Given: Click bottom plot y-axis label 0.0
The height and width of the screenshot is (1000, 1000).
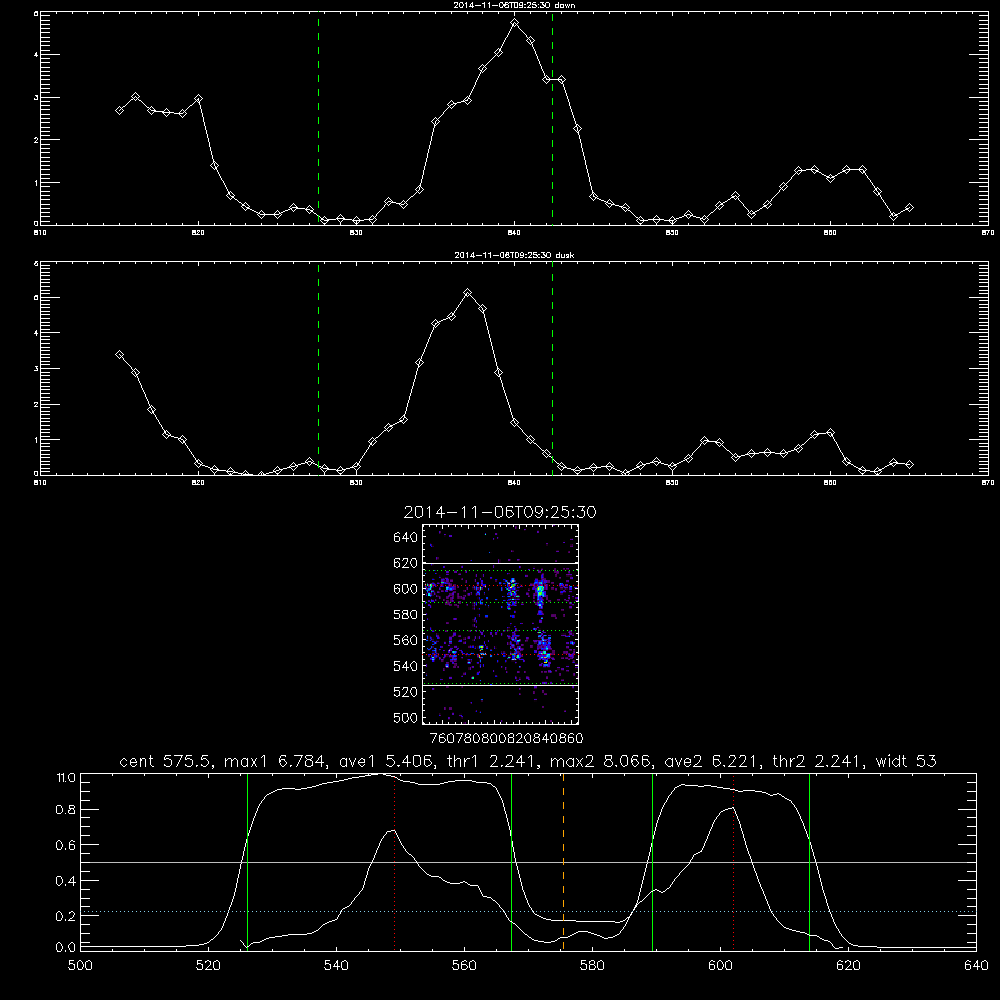Looking at the screenshot, I should [x=66, y=947].
